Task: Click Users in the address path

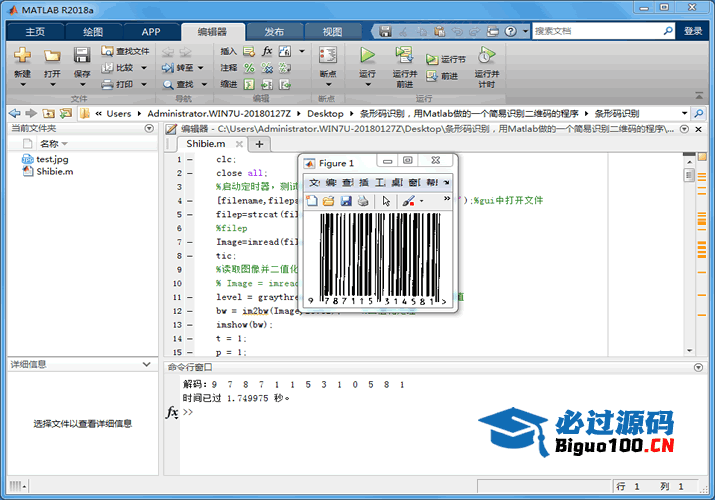Action: pos(119,113)
